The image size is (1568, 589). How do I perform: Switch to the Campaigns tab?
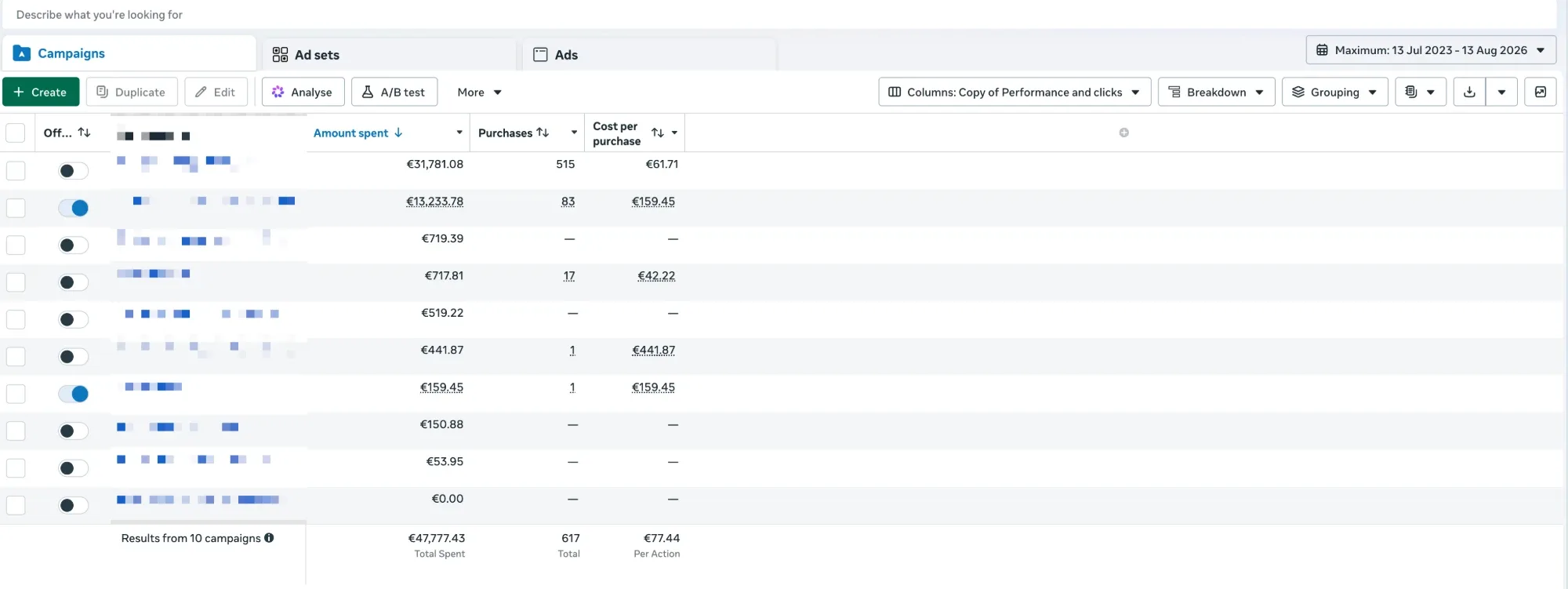tap(129, 53)
